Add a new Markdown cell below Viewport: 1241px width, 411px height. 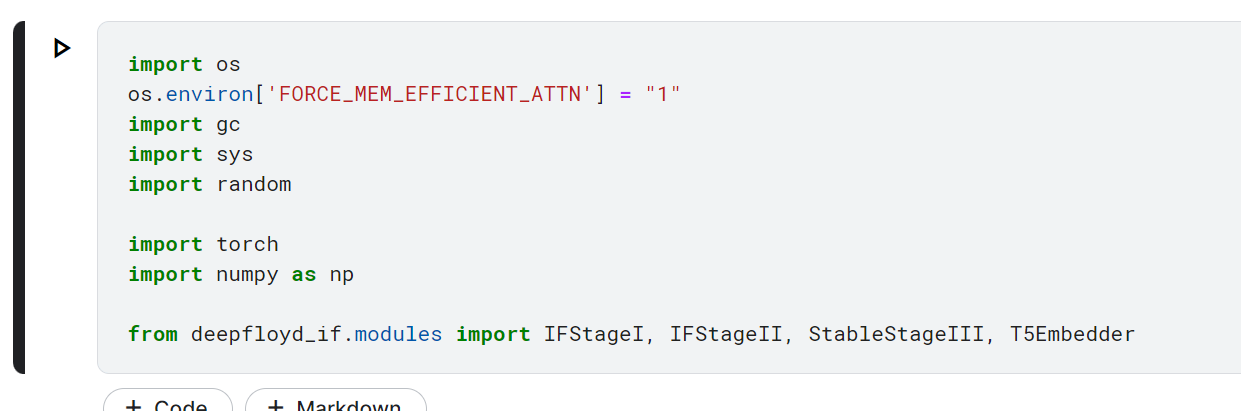[335, 402]
